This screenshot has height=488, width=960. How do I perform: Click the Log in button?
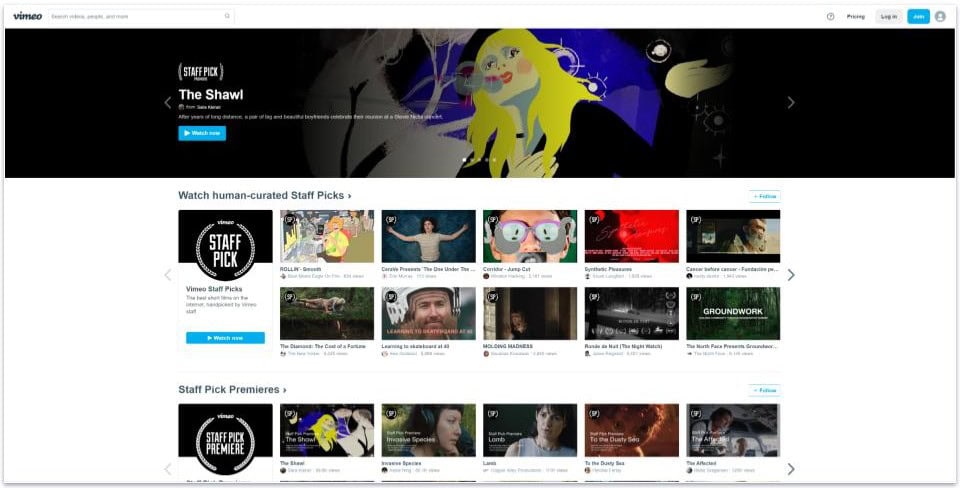click(888, 17)
